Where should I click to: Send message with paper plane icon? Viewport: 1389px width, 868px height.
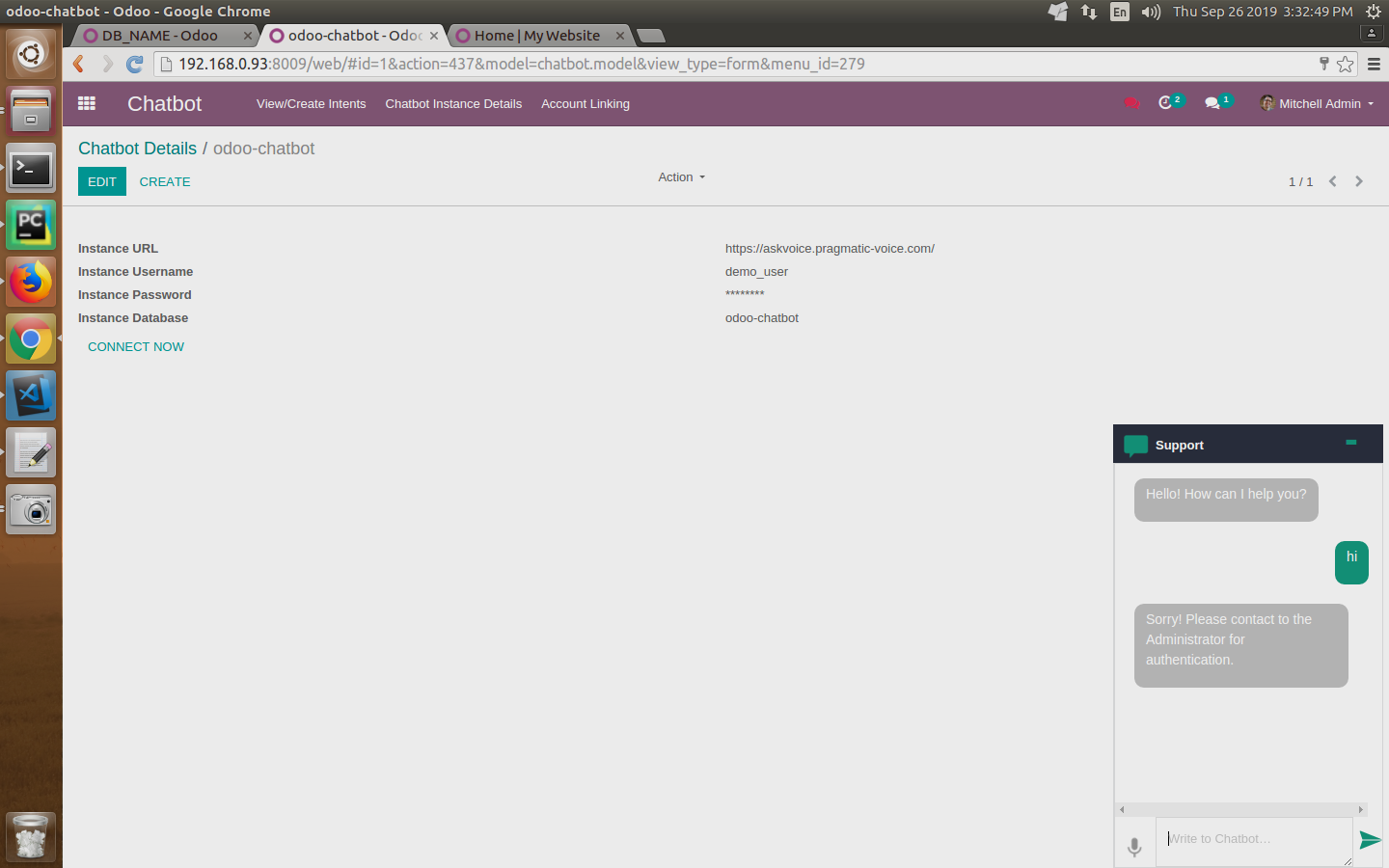pos(1369,840)
